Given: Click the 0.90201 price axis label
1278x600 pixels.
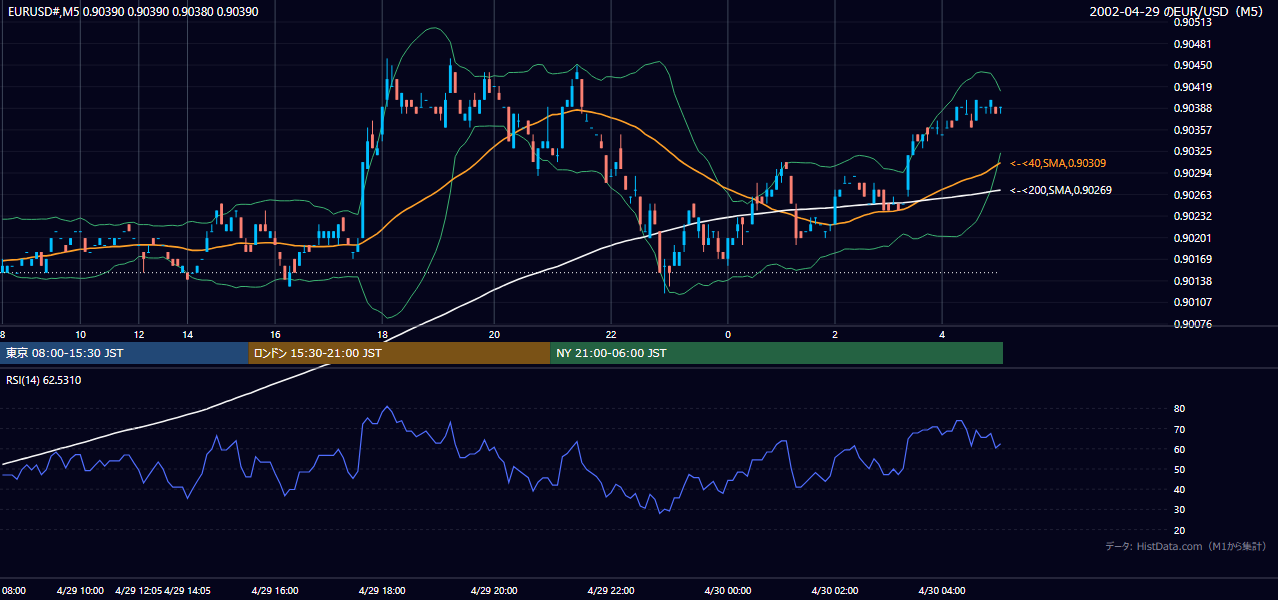Looking at the screenshot, I should 1192,238.
